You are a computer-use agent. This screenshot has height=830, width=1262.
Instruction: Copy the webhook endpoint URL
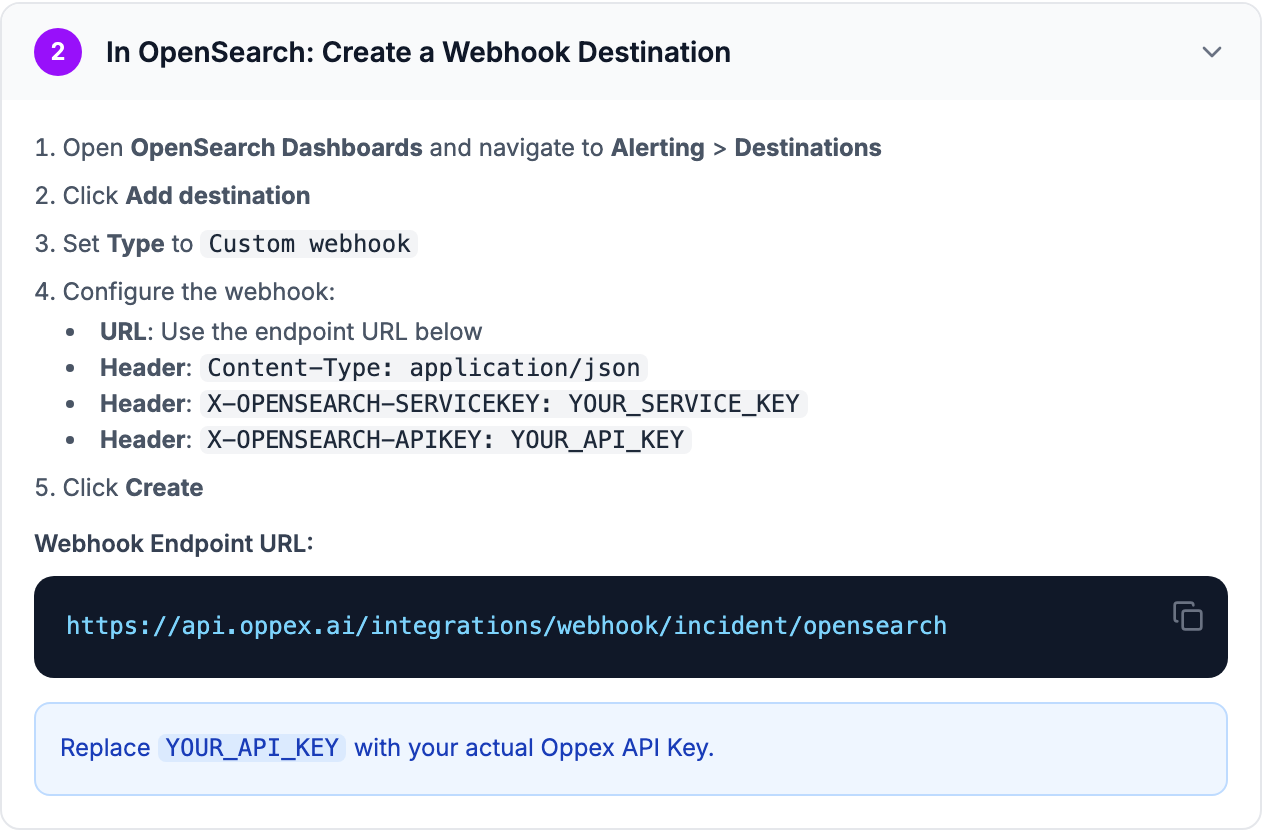1187,616
